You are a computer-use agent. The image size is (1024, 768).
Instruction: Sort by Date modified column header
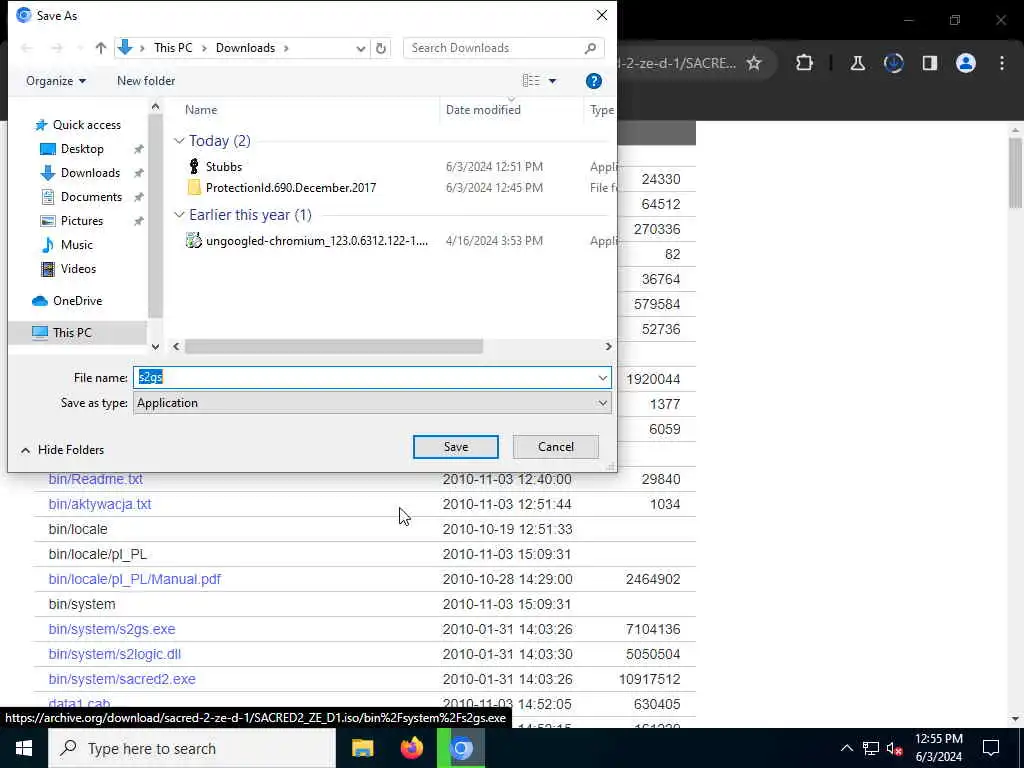(483, 110)
